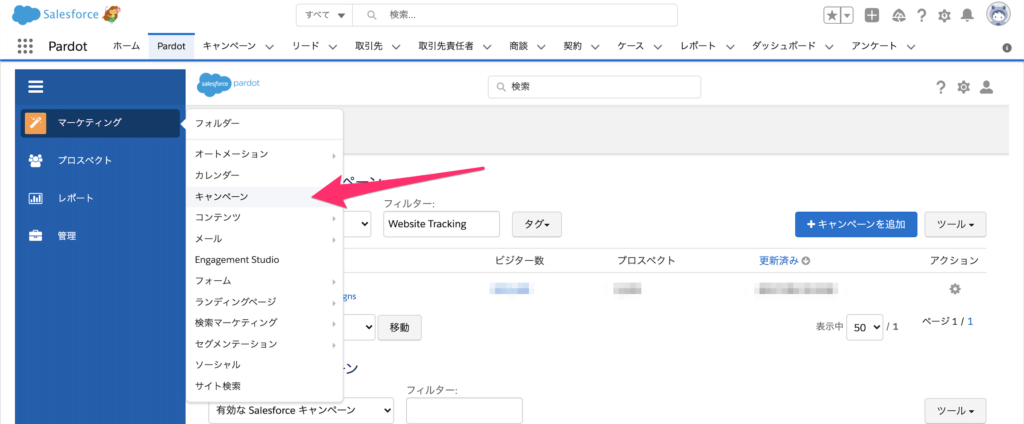Expand the 商談 nav tab chevron
The height and width of the screenshot is (424, 1024).
click(x=541, y=46)
